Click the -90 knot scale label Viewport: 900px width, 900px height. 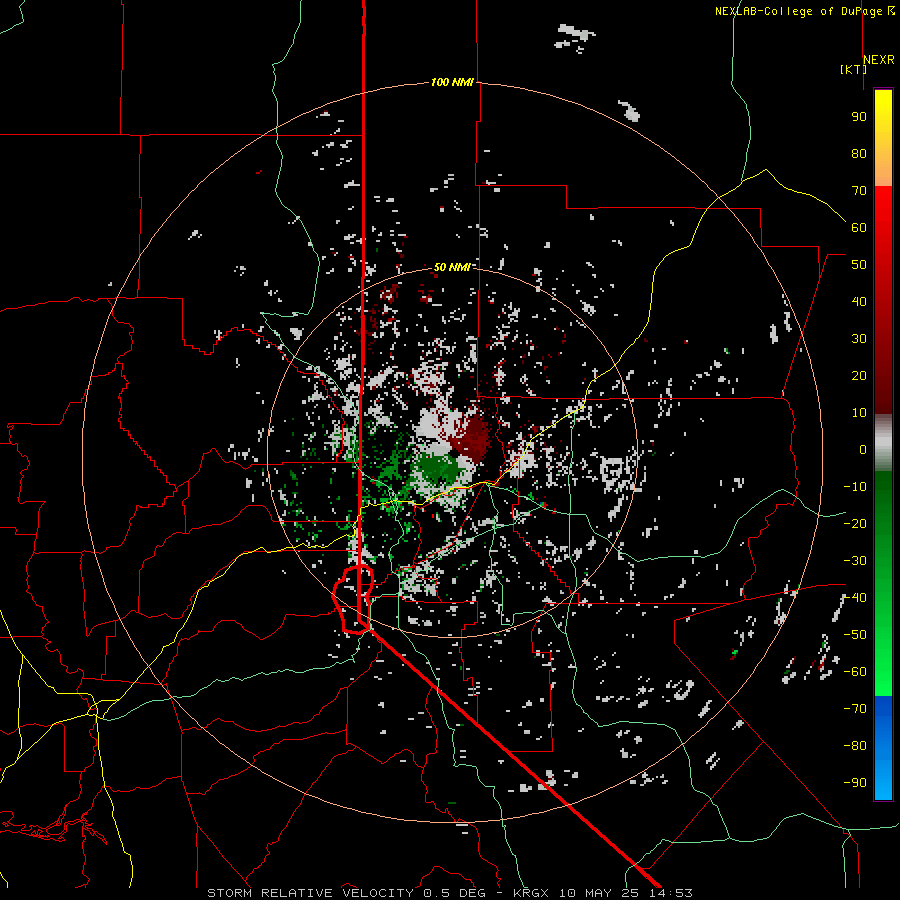(855, 783)
